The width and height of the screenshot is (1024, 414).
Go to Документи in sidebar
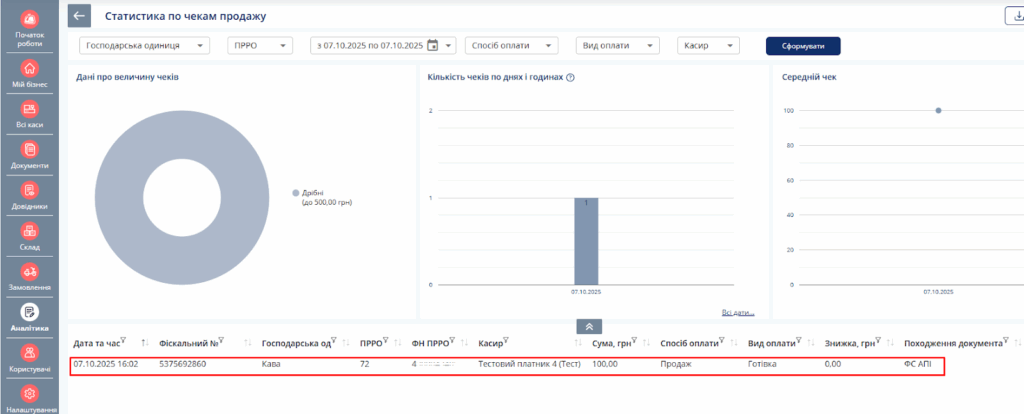click(x=29, y=154)
